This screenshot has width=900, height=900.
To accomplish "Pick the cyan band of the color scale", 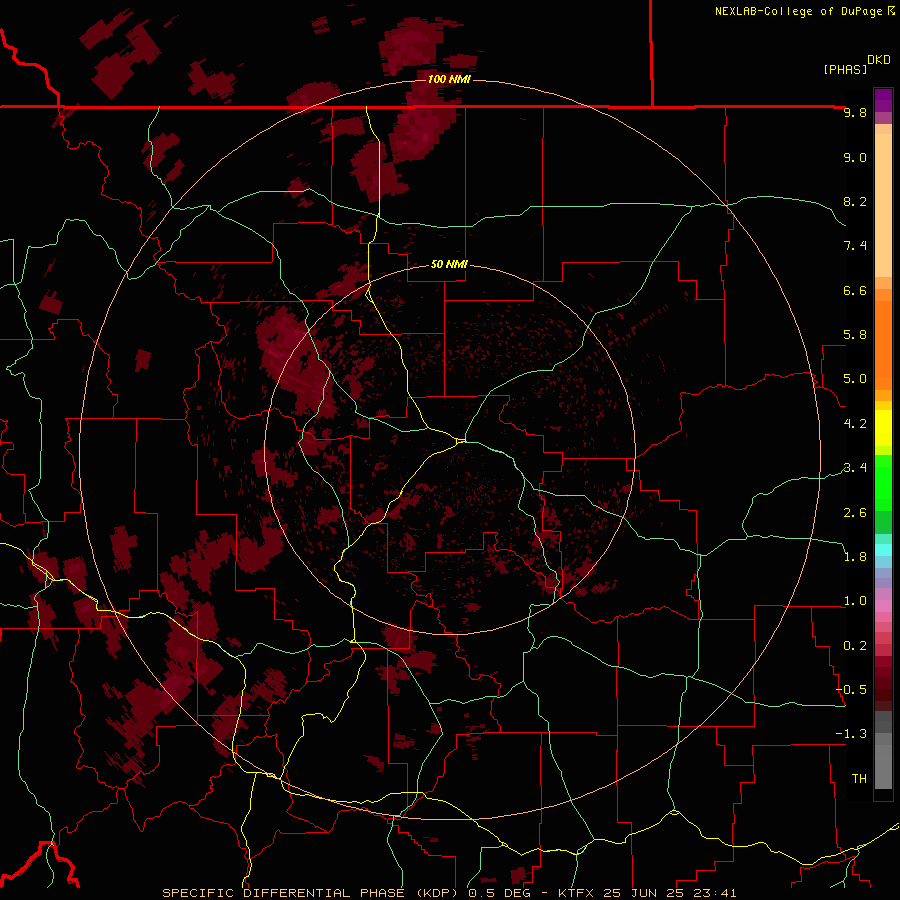I will [883, 550].
